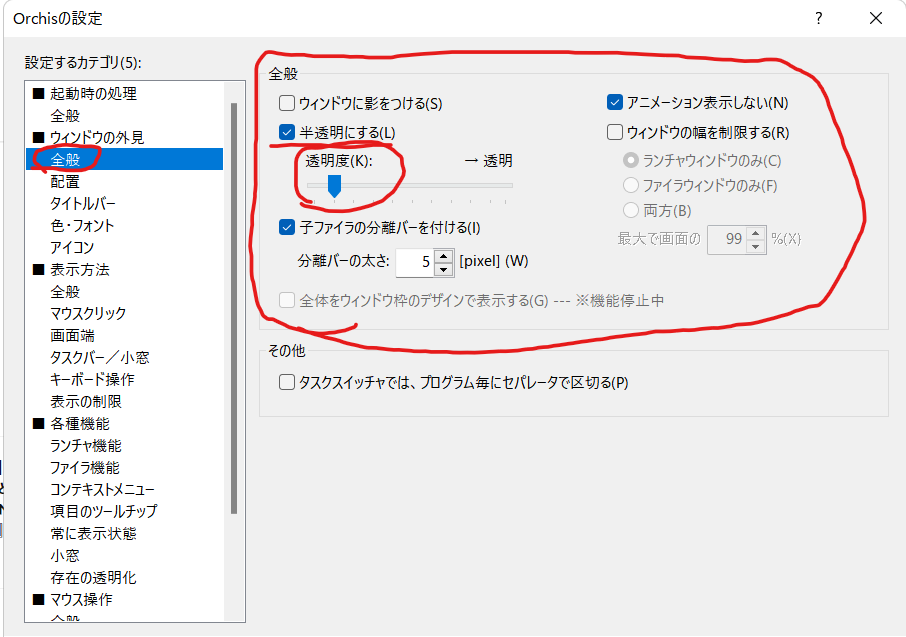The width and height of the screenshot is (906, 637).
Task: Open タスクバー／小窓 settings category
Action: (x=100, y=357)
